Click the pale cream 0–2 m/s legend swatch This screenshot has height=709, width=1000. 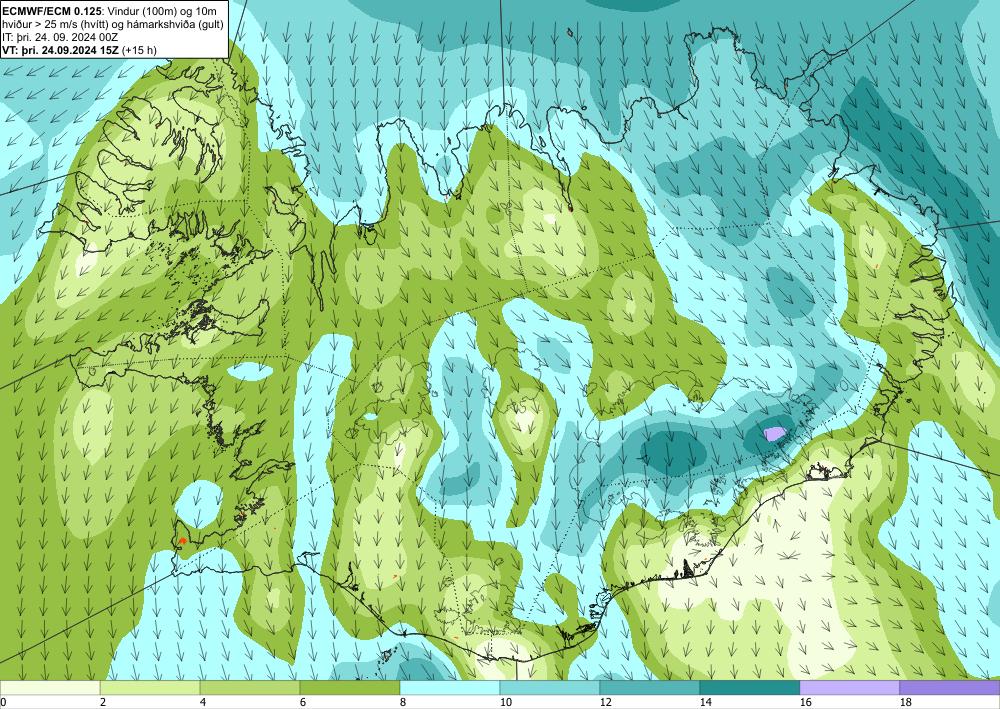pos(50,688)
